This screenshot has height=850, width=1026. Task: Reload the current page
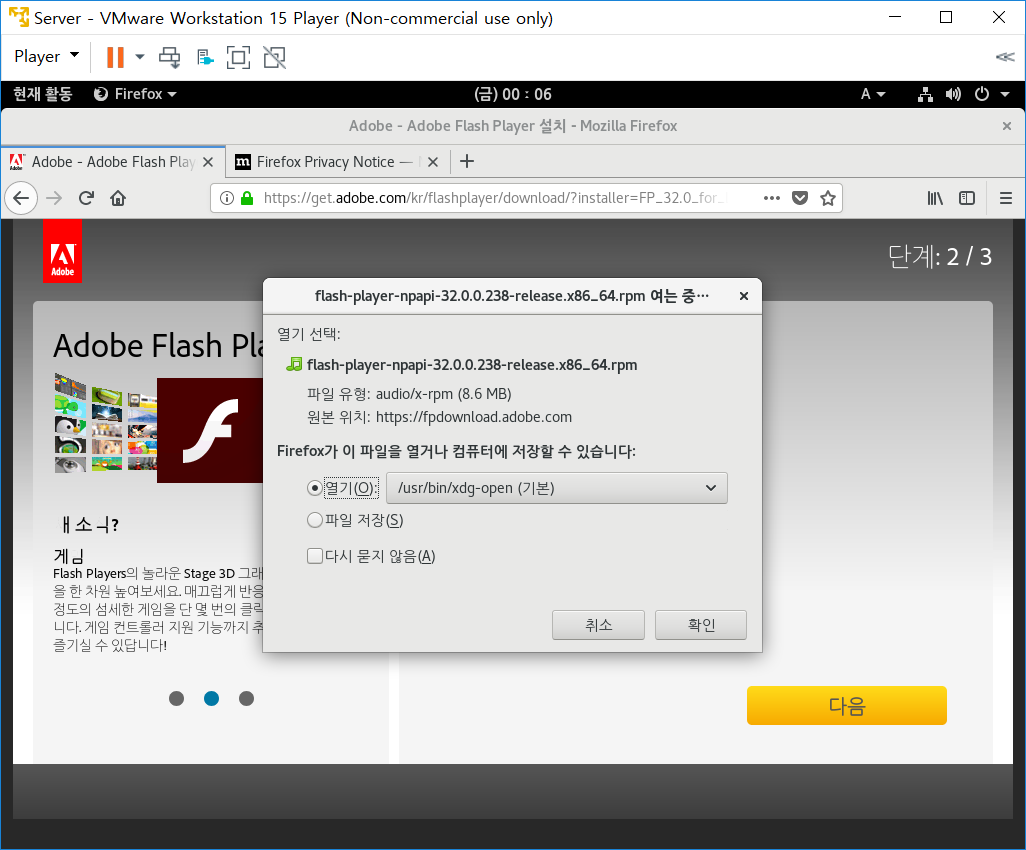click(86, 198)
